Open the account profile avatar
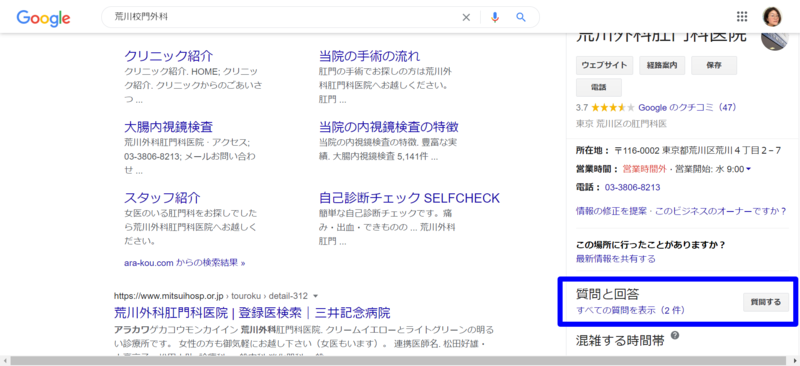Image resolution: width=800 pixels, height=366 pixels. 772,17
